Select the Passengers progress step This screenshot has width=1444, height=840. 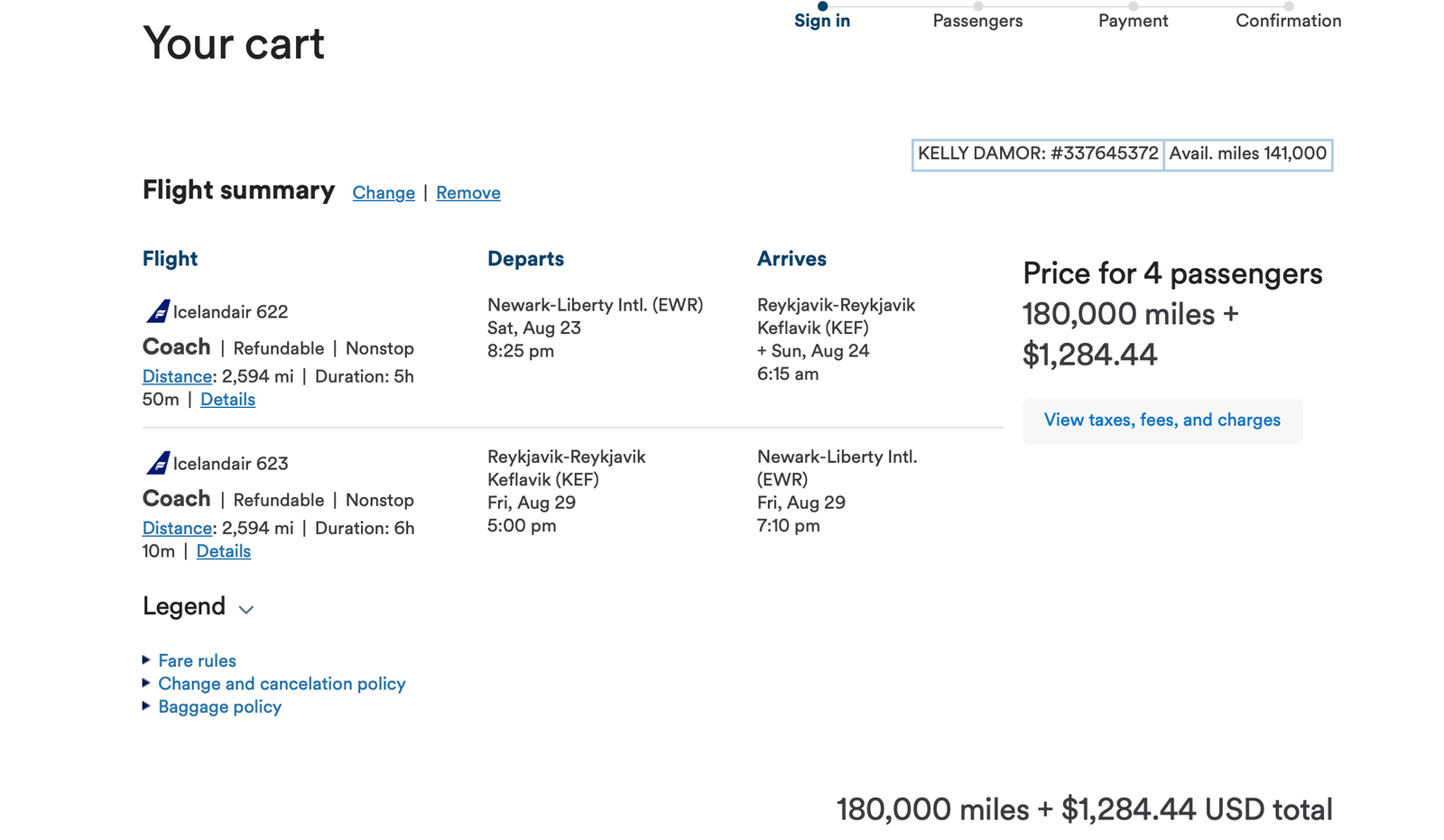(977, 21)
